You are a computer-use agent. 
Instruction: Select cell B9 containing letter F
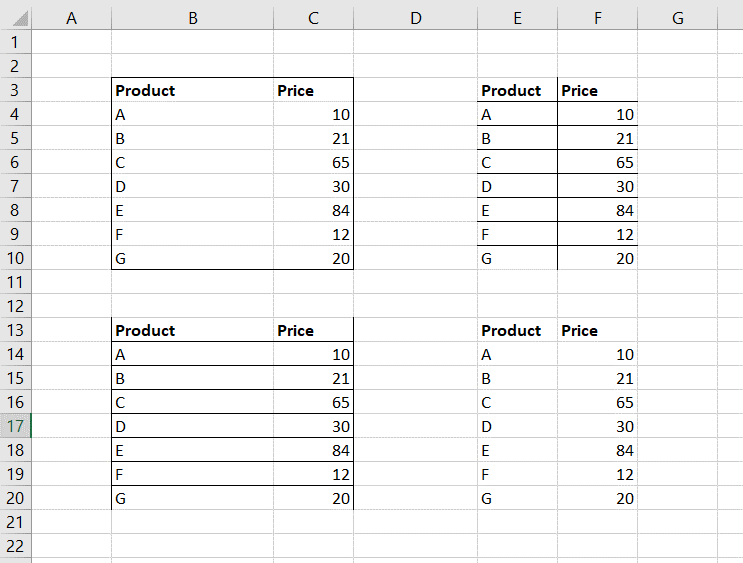coord(192,234)
